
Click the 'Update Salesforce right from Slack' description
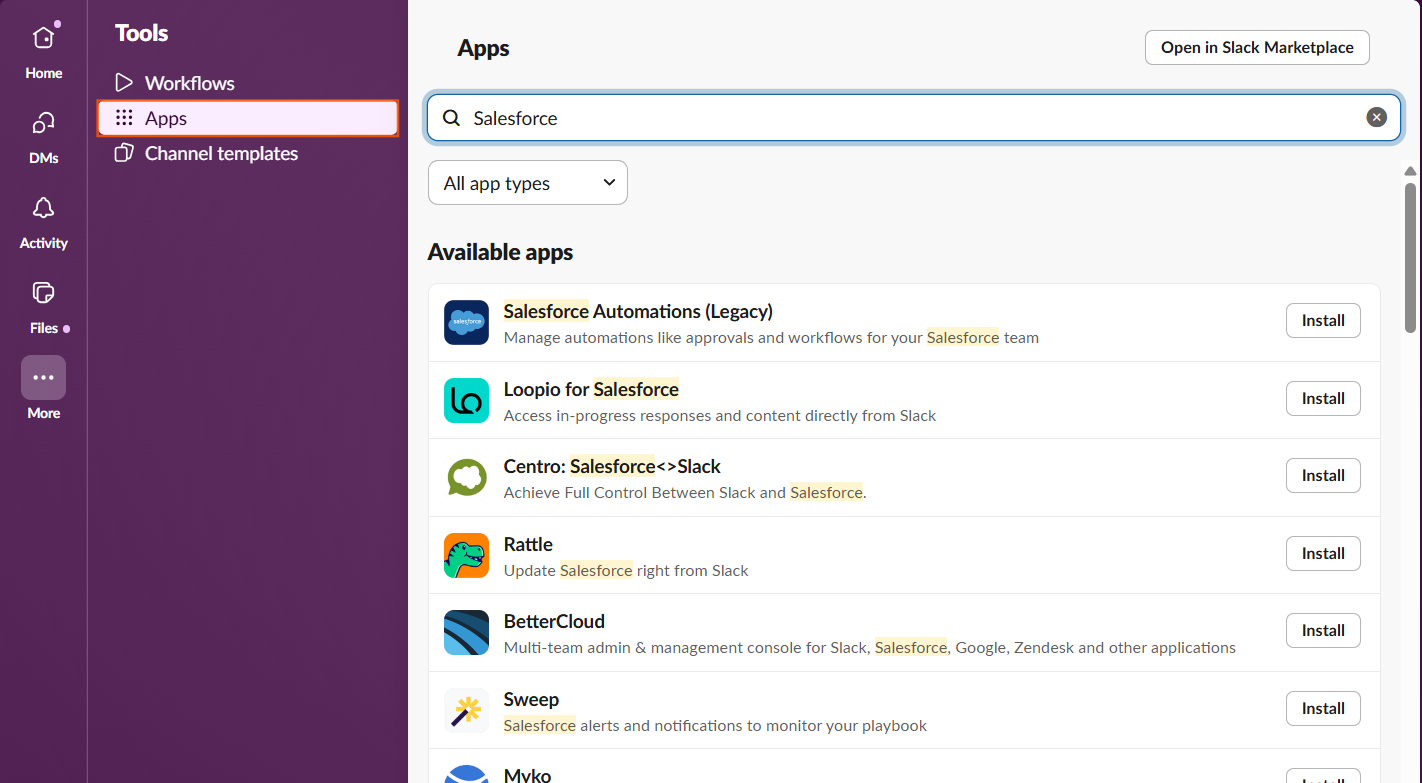point(626,570)
